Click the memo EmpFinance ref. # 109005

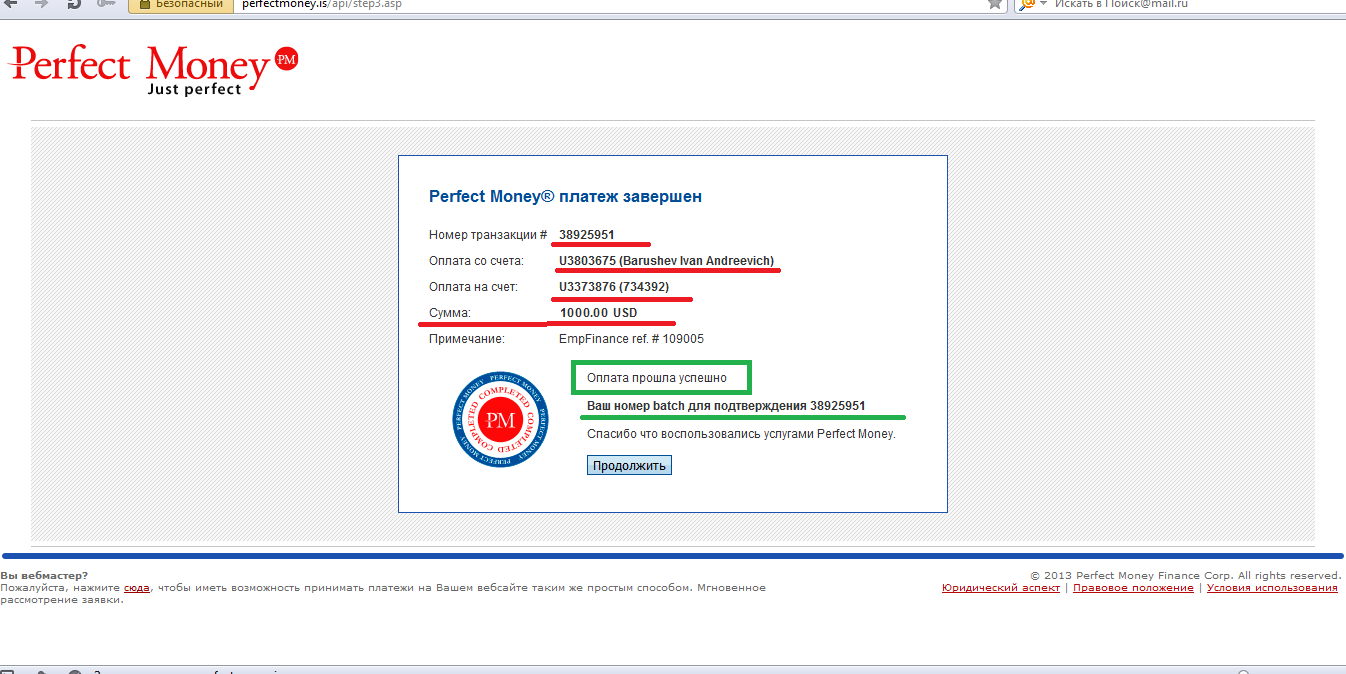pyautogui.click(x=631, y=339)
